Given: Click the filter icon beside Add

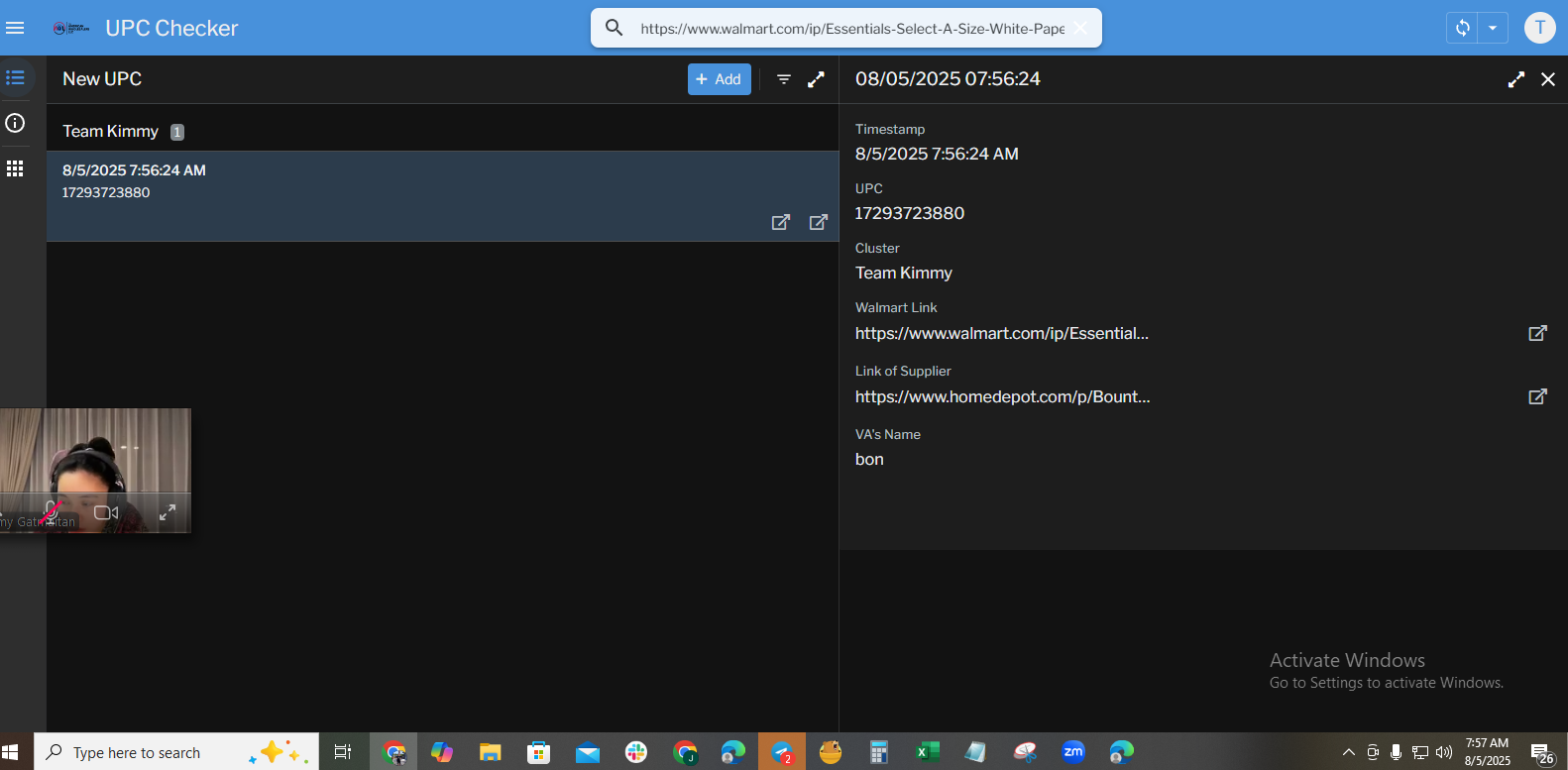Looking at the screenshot, I should [784, 79].
